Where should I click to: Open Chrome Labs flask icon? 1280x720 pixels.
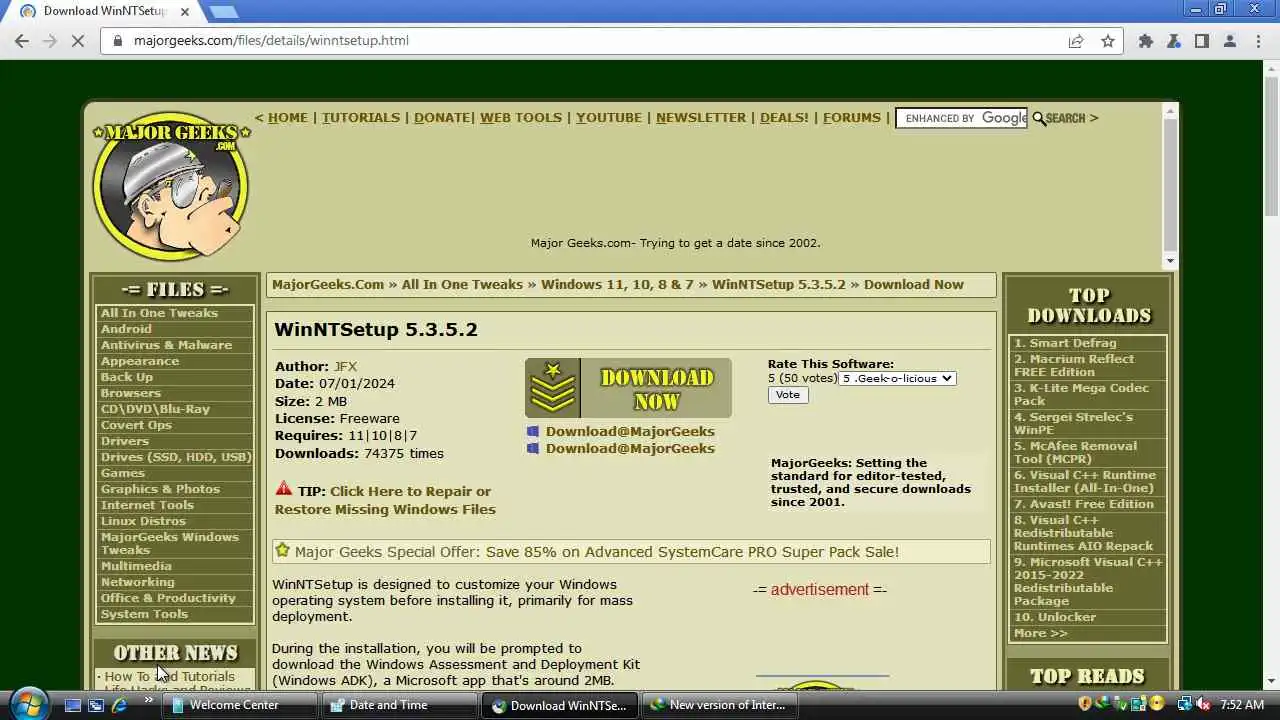(1174, 41)
